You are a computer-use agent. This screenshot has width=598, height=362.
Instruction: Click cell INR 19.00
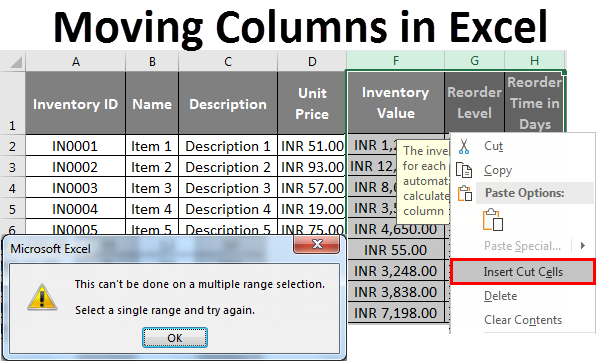coord(312,208)
